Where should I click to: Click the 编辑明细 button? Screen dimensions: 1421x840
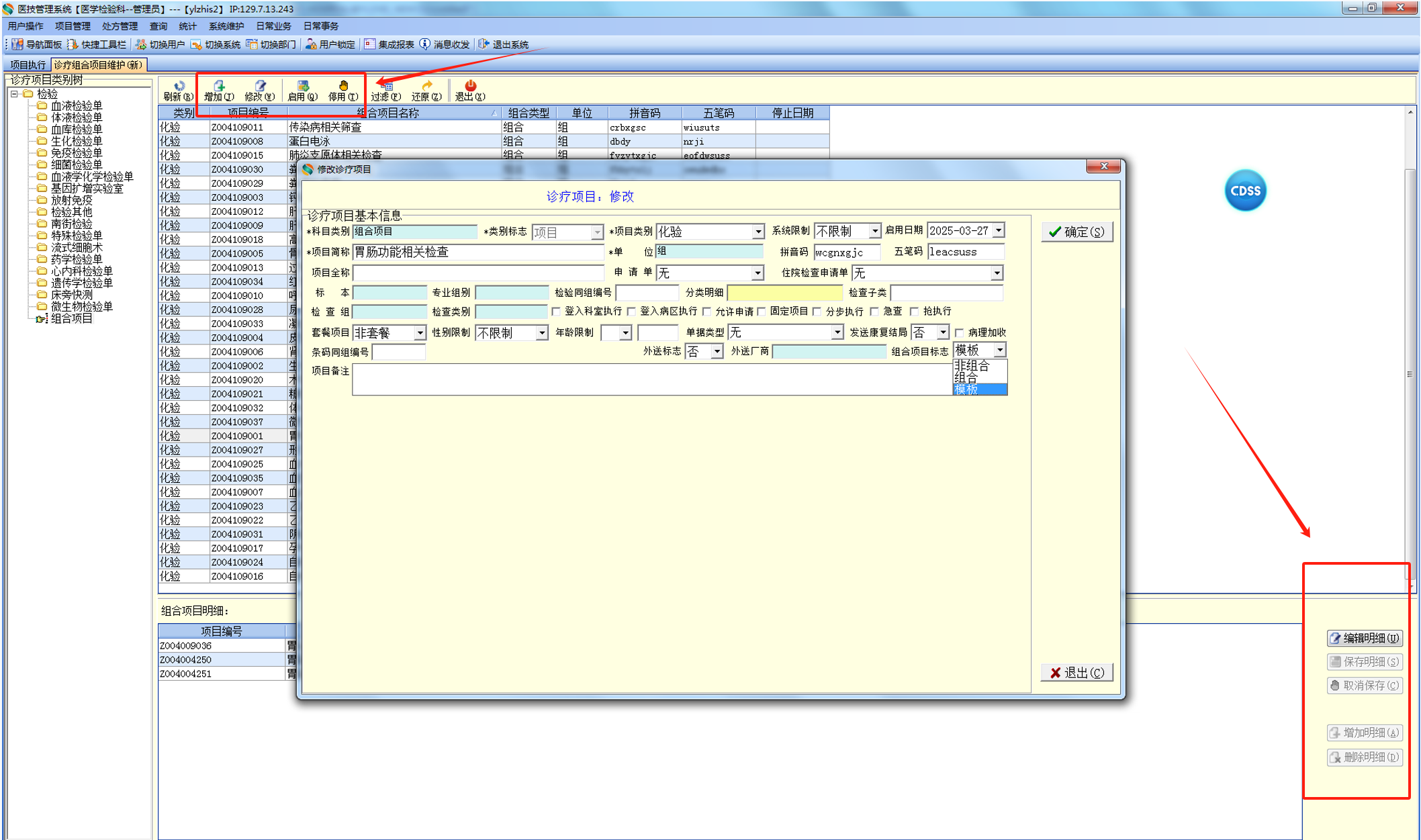click(x=1365, y=638)
